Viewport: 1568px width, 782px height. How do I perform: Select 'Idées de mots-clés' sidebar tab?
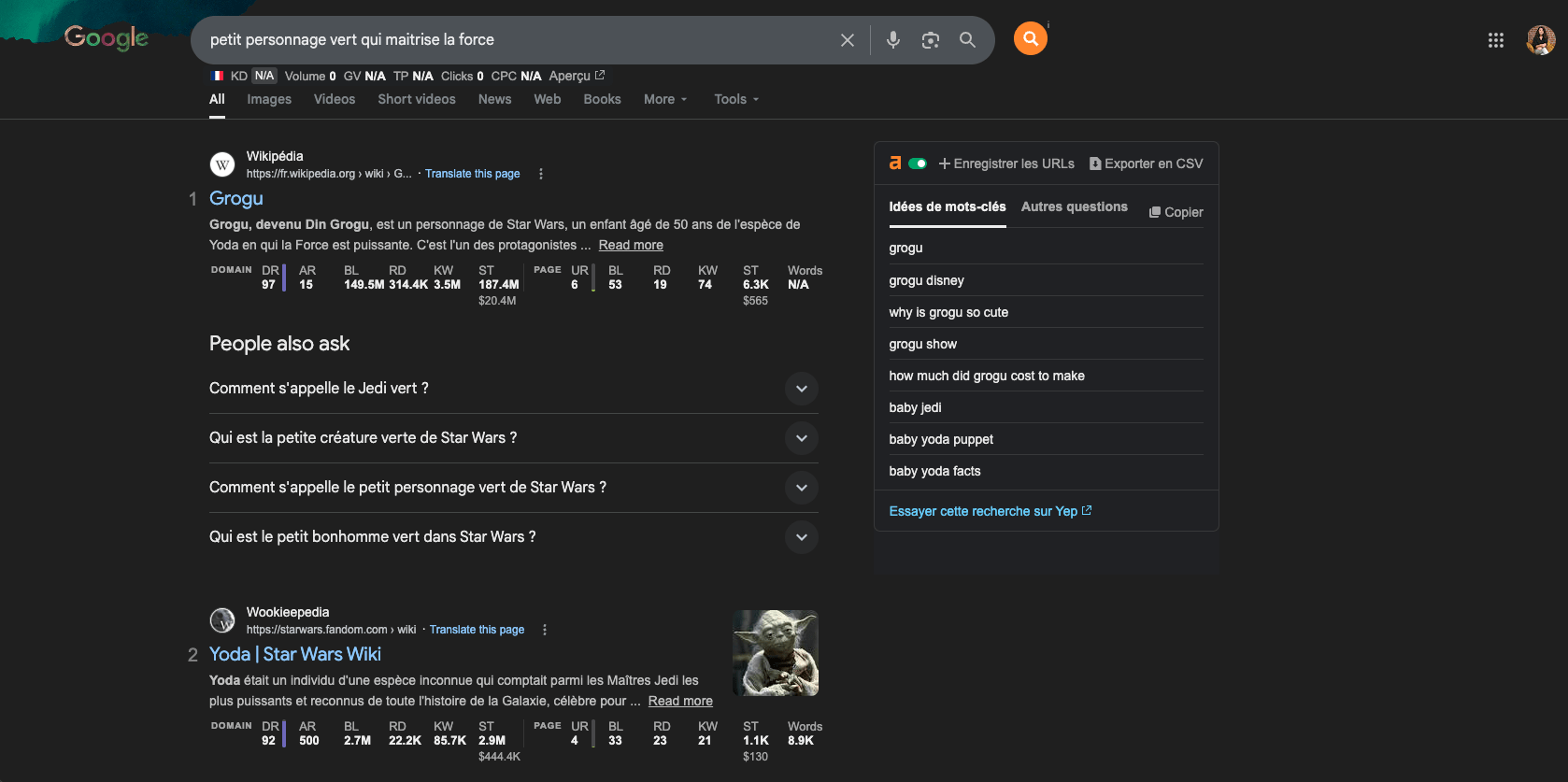click(948, 207)
